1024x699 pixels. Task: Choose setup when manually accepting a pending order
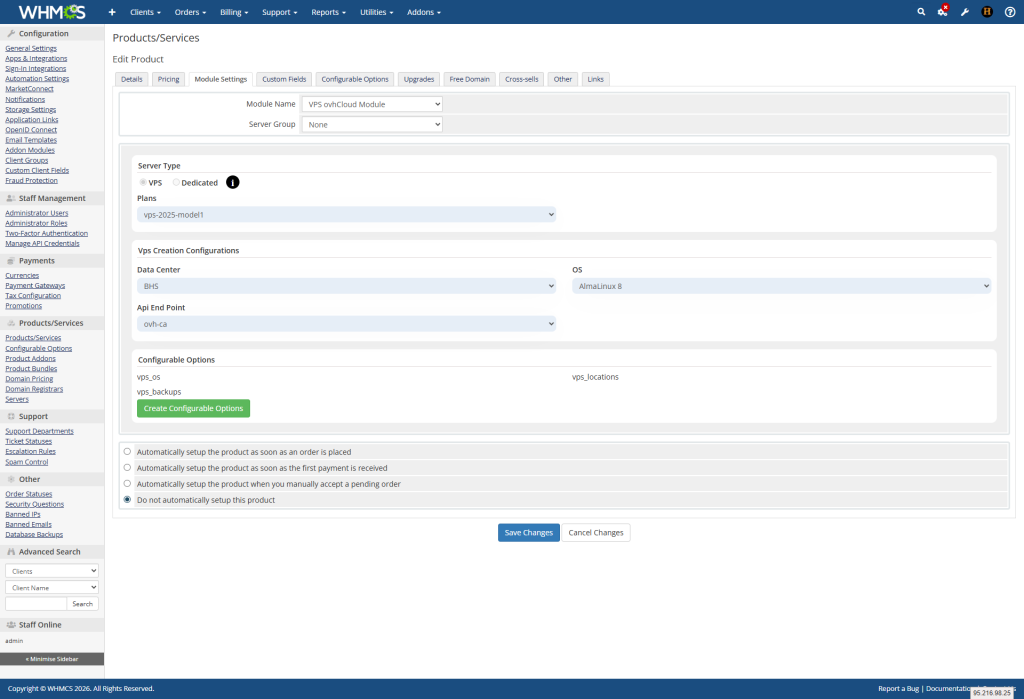127,483
